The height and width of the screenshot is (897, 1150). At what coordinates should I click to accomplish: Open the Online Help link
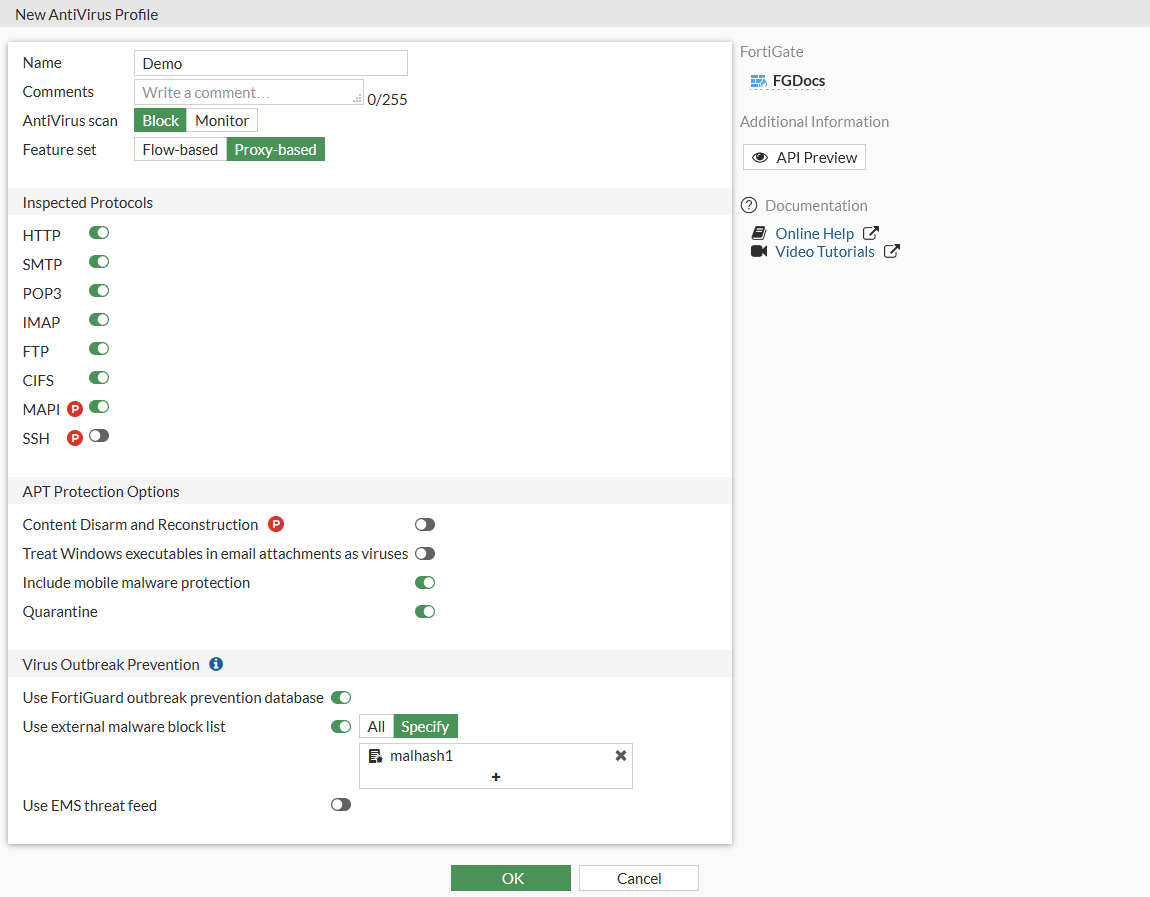click(815, 233)
